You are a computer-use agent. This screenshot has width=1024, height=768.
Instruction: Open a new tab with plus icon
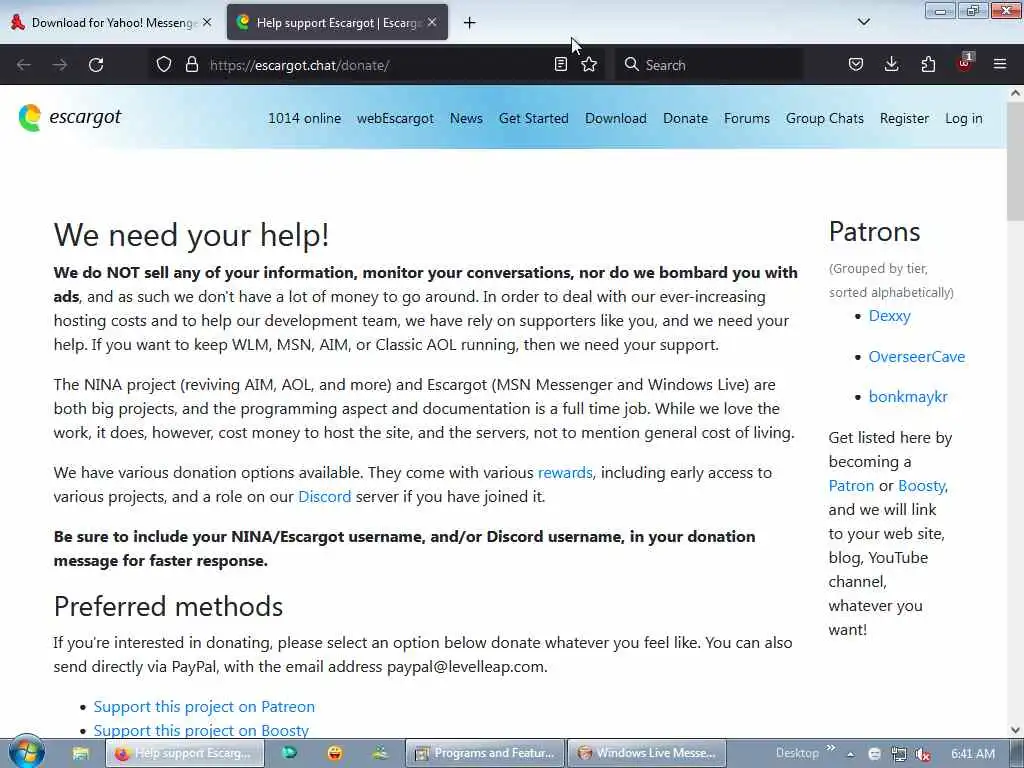coord(470,23)
